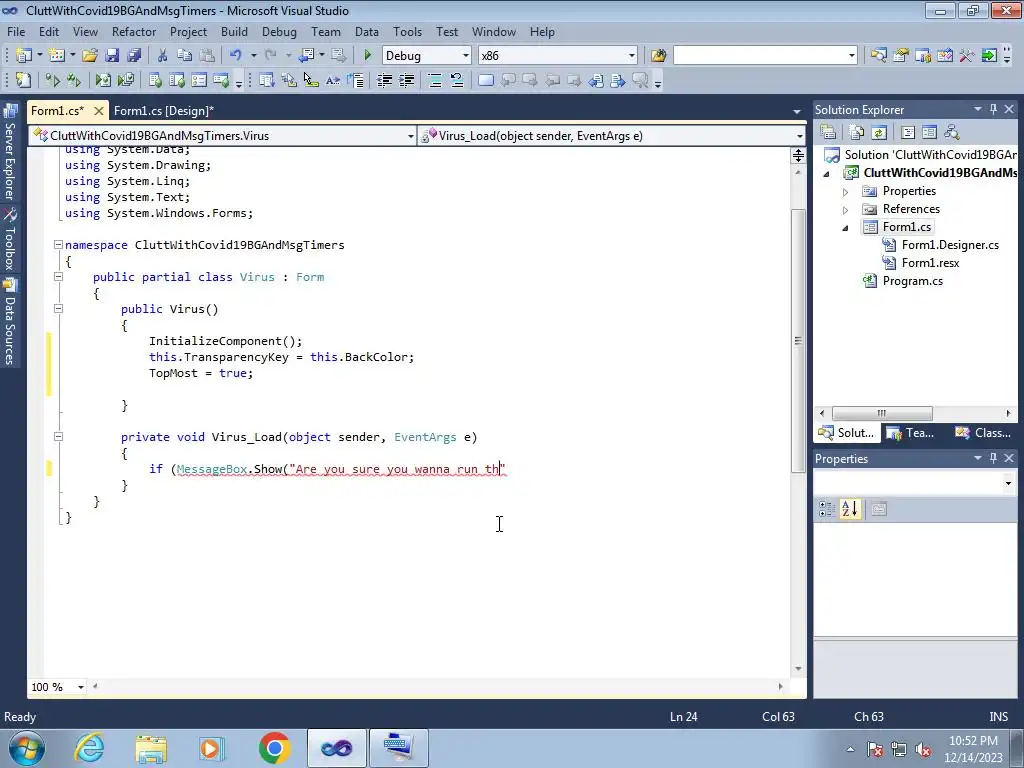
Task: Expand the References node in Solution Explorer
Action: 845,210
